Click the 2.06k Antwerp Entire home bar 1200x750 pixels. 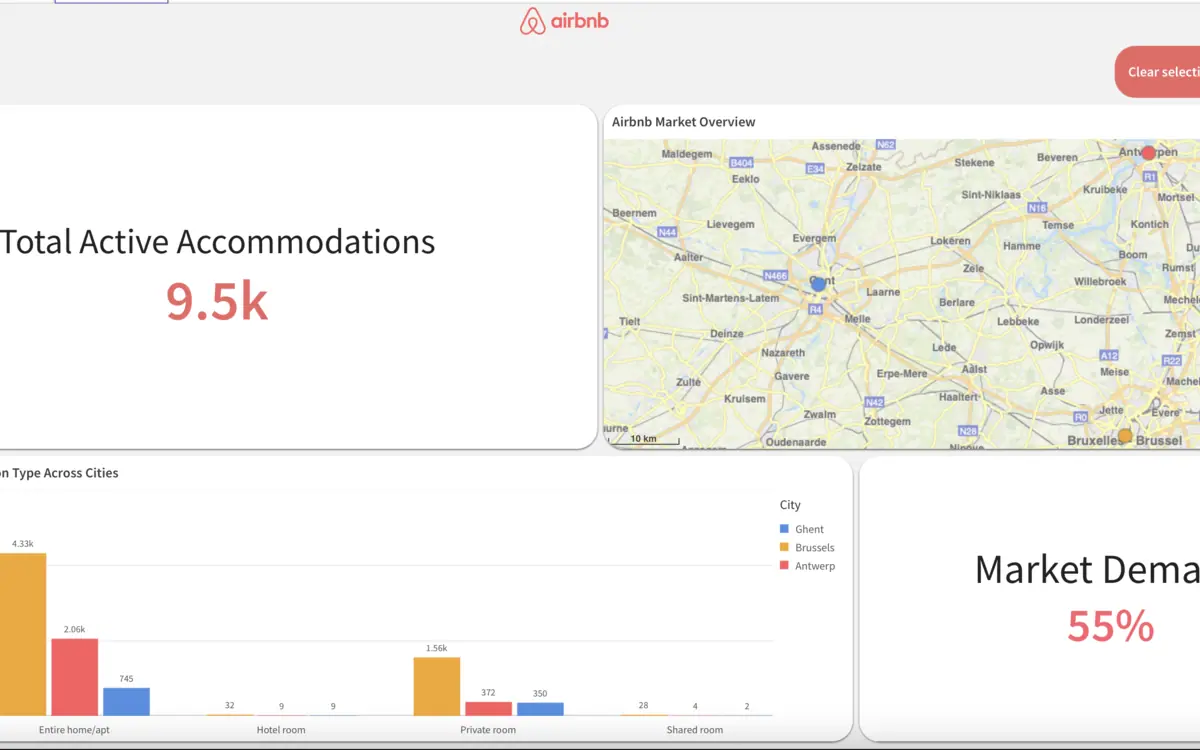tap(75, 677)
